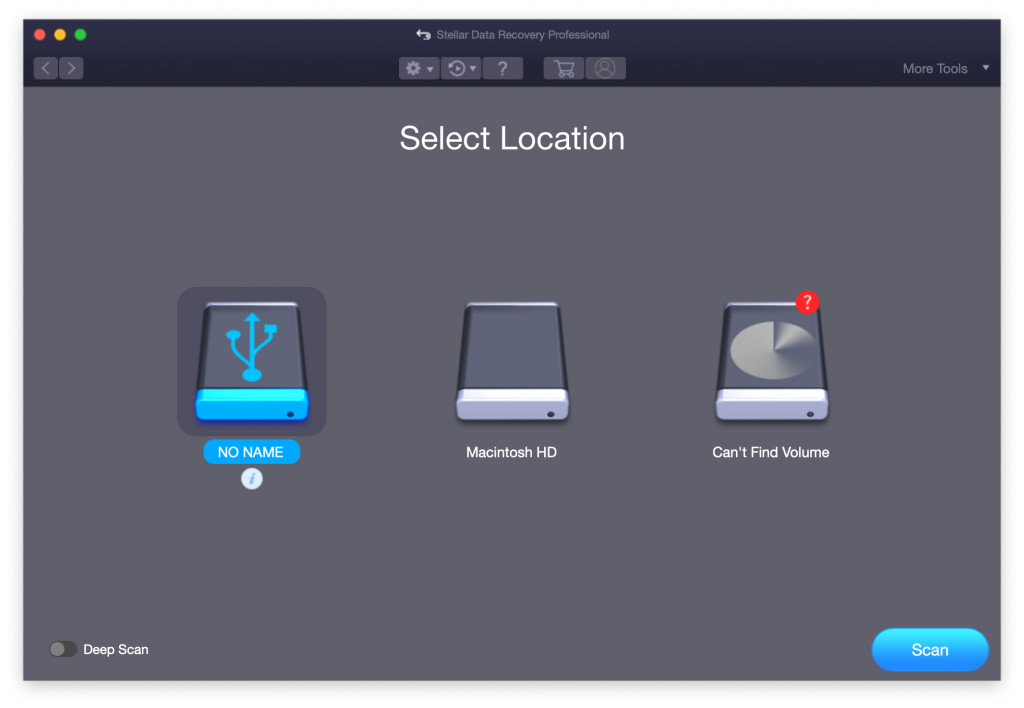Open the settings gear icon
This screenshot has width=1024, height=708.
pyautogui.click(x=414, y=68)
